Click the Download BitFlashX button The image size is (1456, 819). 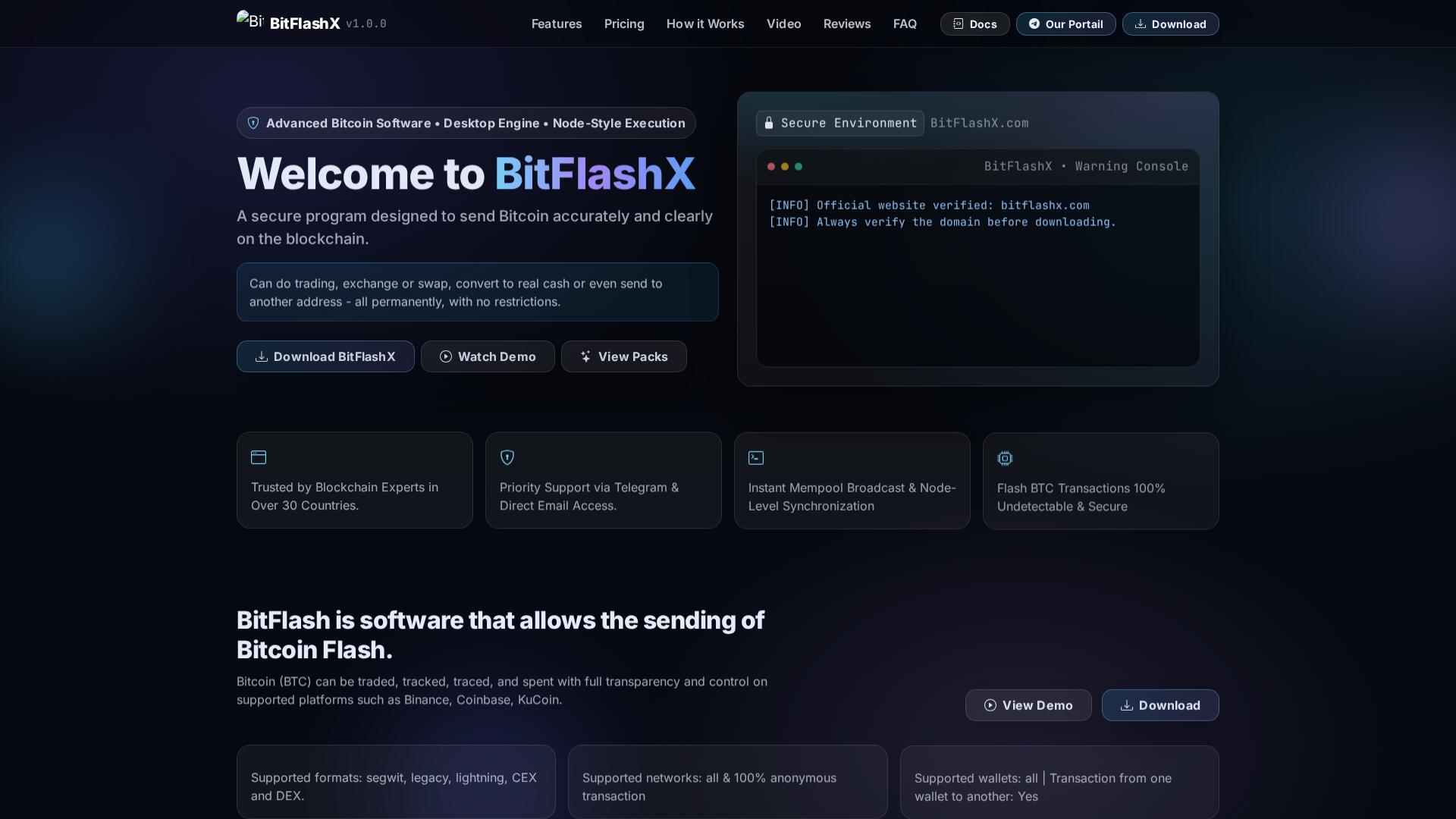(x=325, y=356)
